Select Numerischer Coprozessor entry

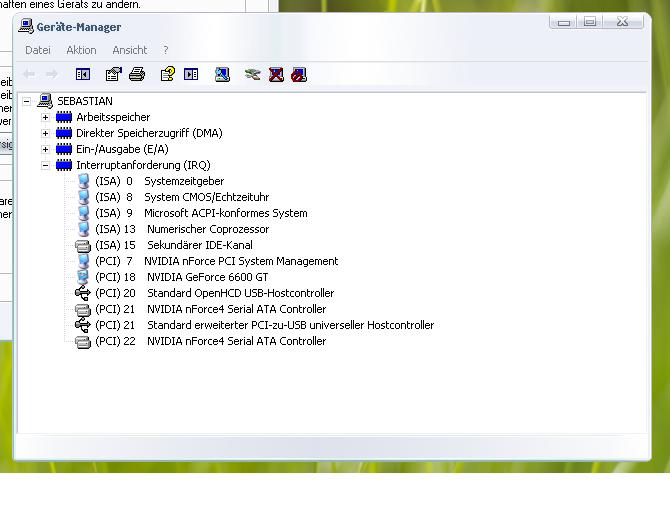click(x=182, y=229)
